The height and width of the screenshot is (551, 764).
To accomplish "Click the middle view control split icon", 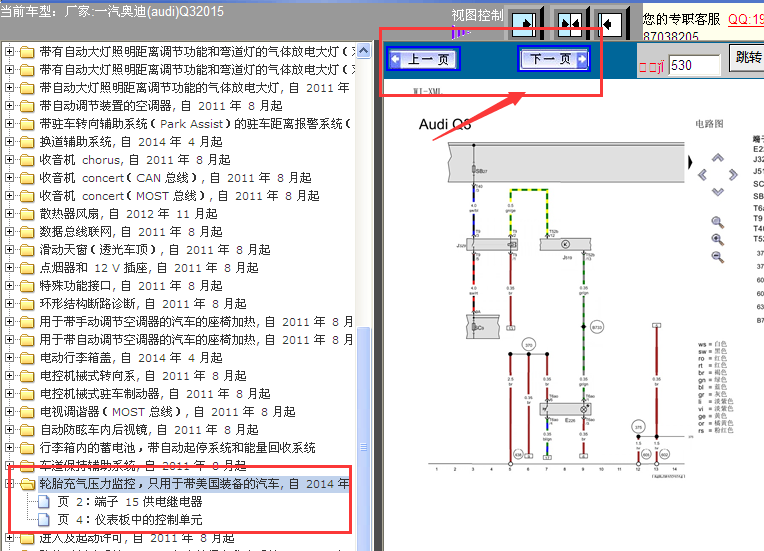I will tap(570, 23).
